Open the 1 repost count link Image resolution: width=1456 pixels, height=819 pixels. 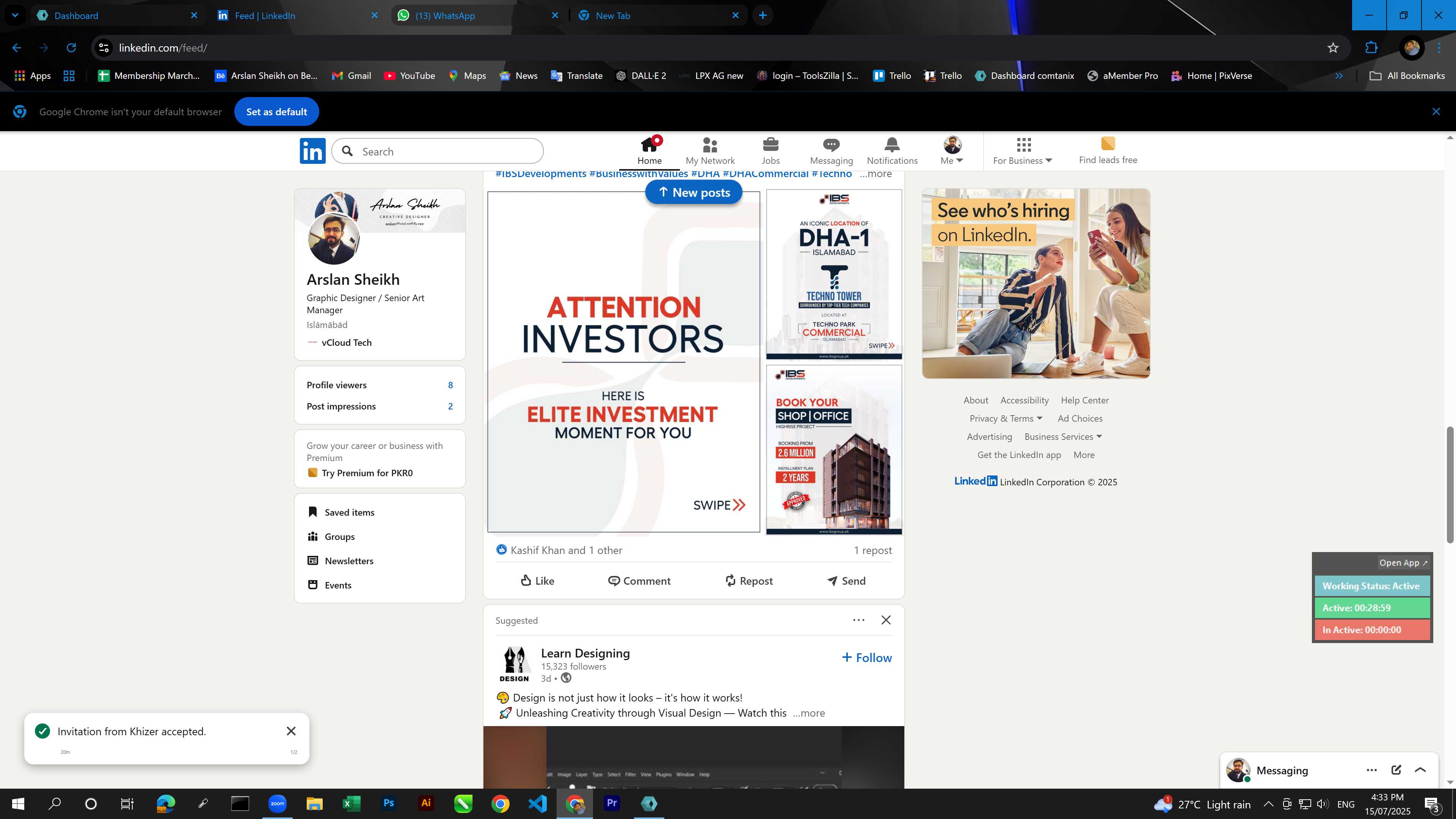click(x=873, y=550)
